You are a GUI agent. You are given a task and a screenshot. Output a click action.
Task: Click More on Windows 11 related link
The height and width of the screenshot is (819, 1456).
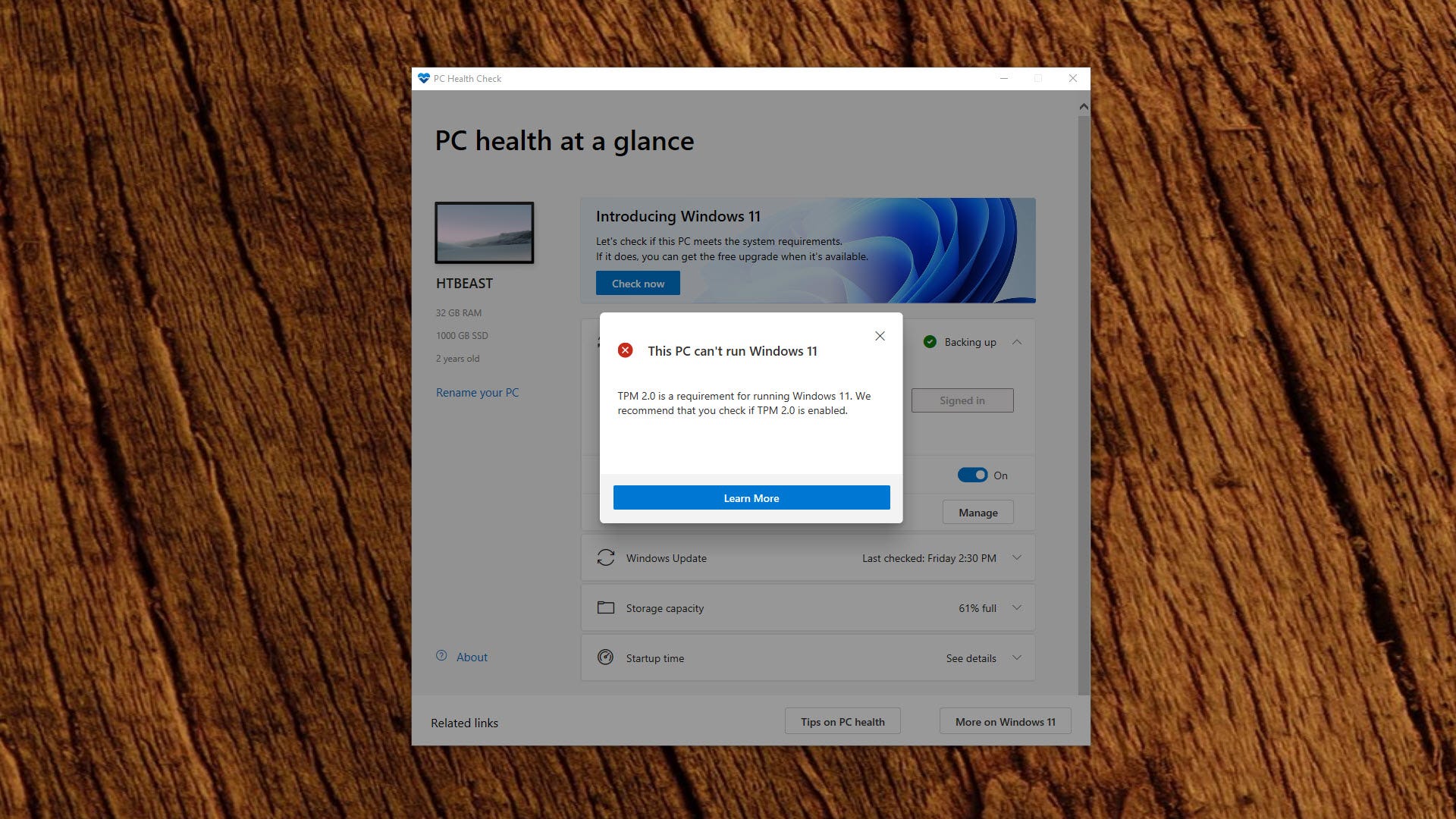pos(1003,721)
